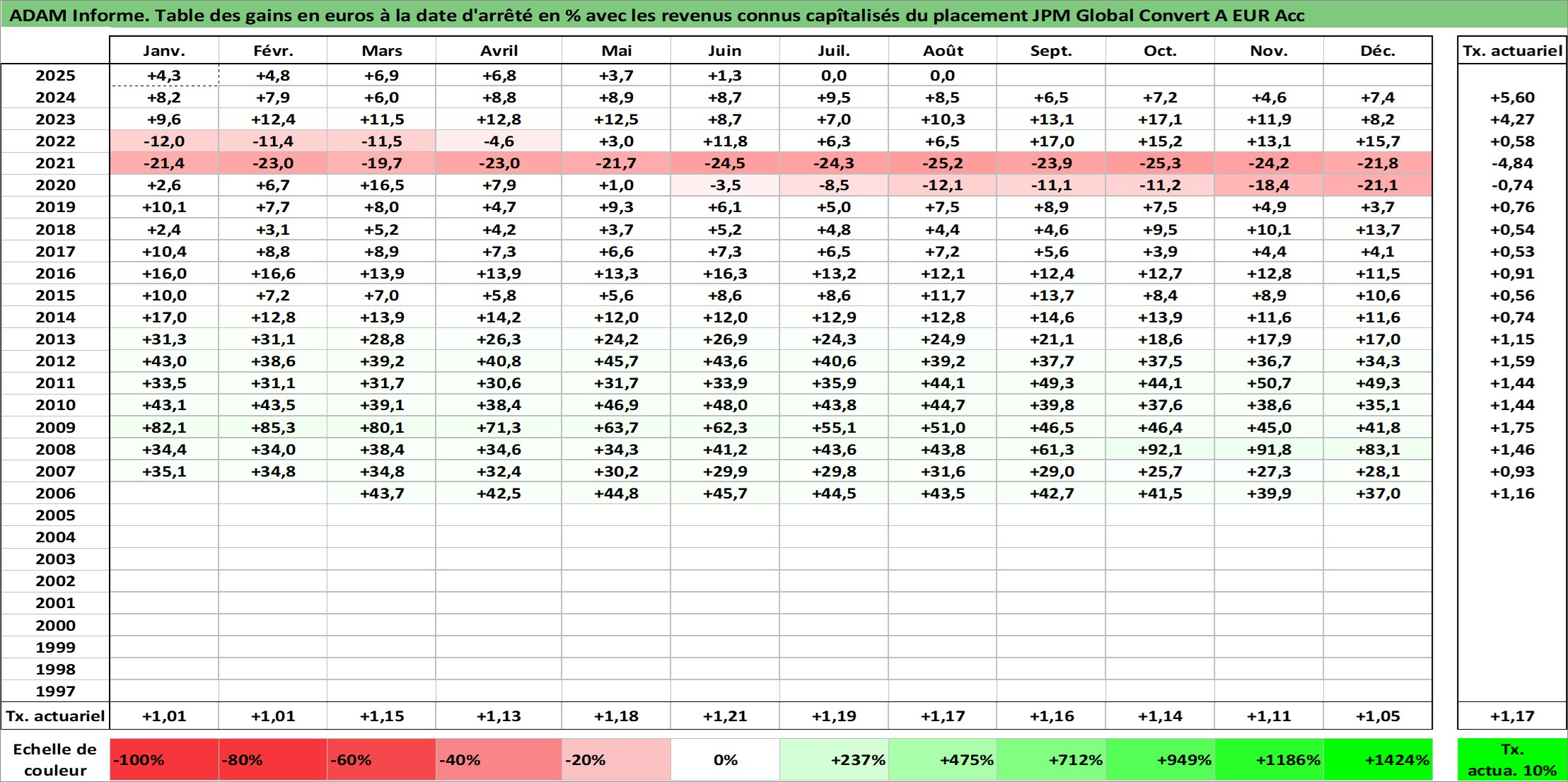Select the 2016 Févr. cell +16,6

273,274
